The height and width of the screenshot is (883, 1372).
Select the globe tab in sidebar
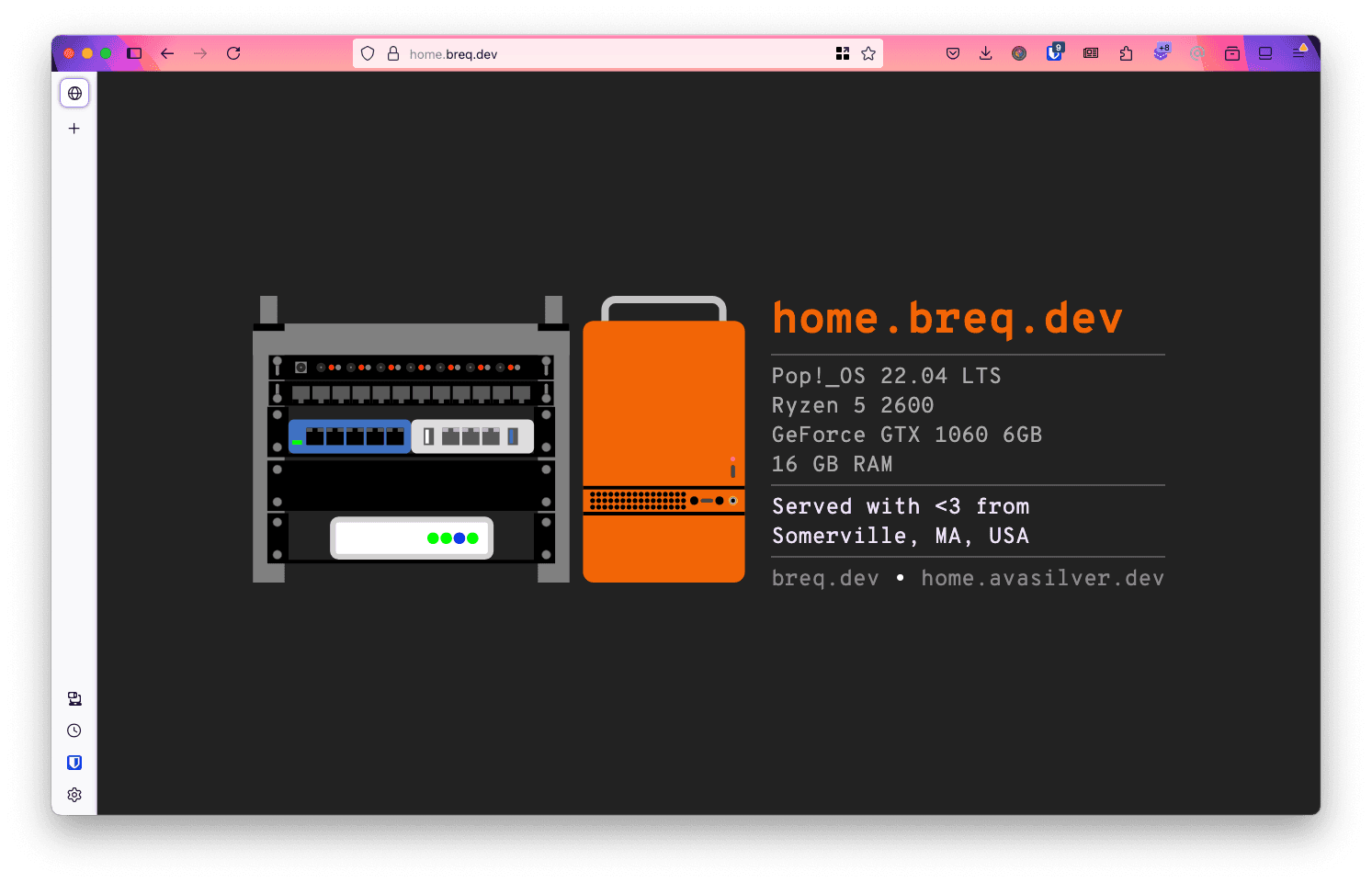point(74,93)
